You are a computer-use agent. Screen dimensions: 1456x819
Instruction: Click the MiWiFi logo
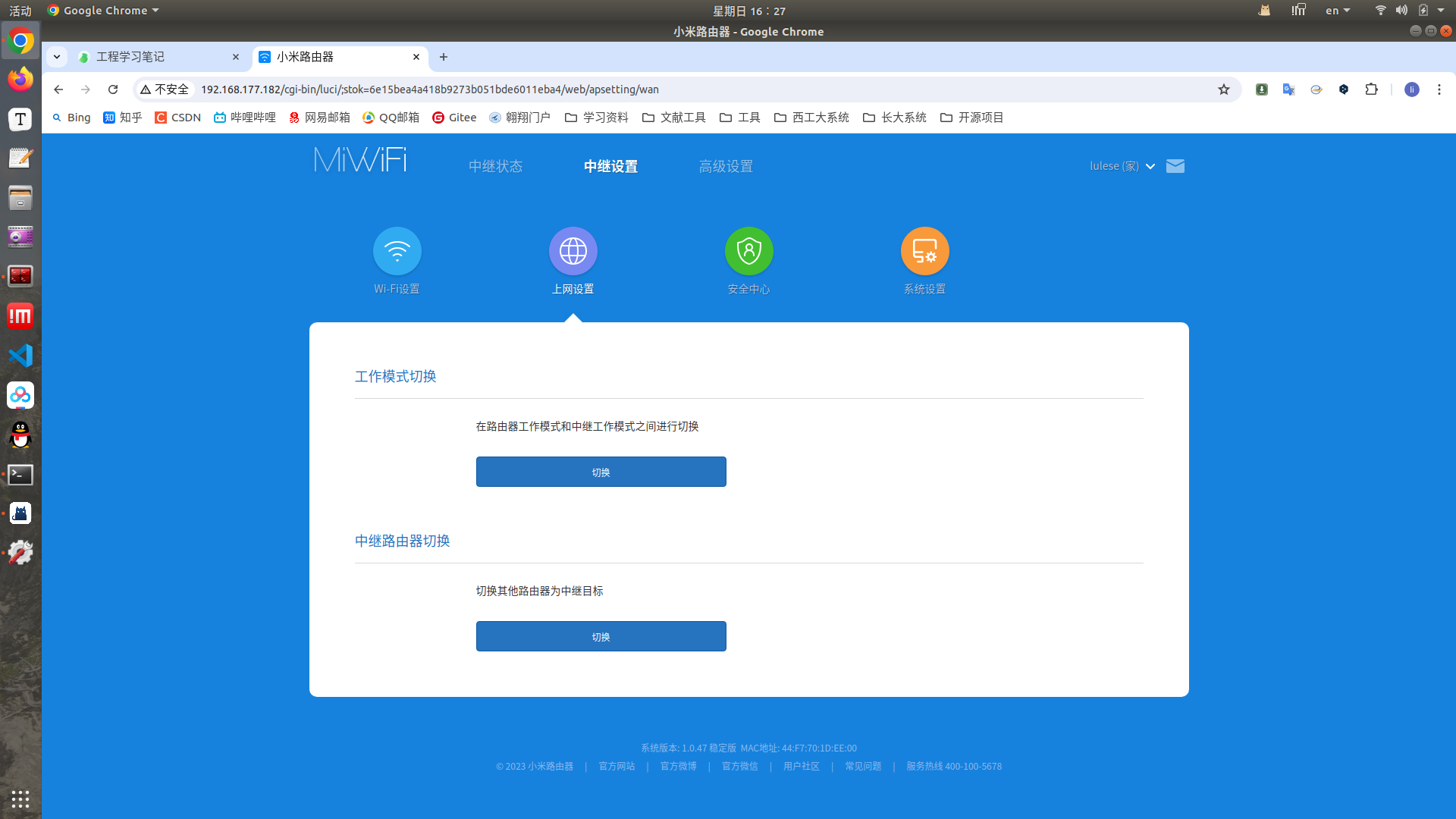(360, 161)
